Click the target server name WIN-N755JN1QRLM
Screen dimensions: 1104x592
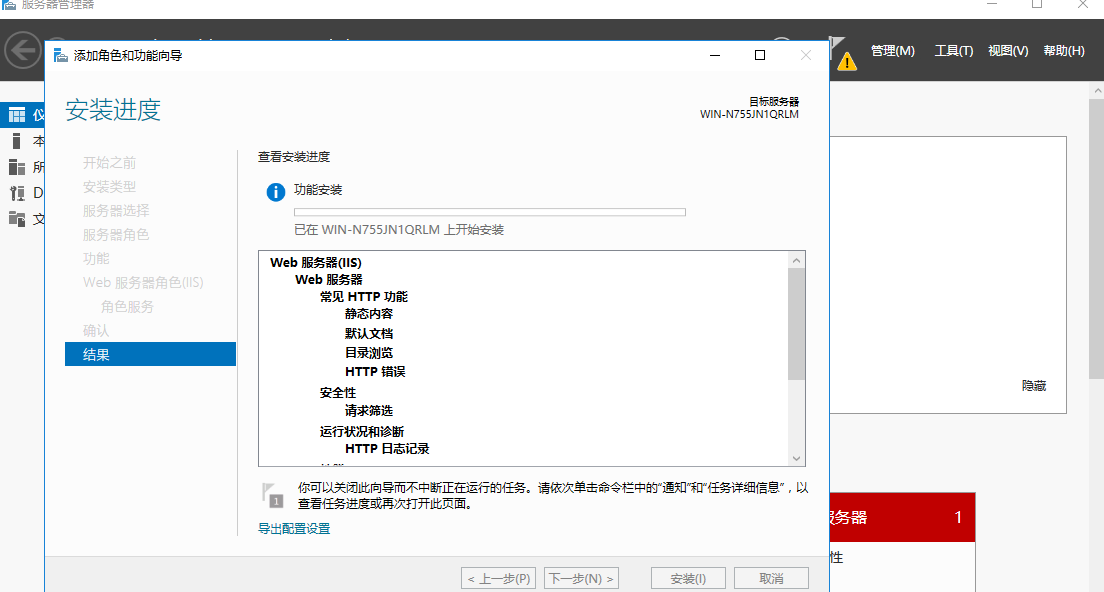(x=749, y=114)
